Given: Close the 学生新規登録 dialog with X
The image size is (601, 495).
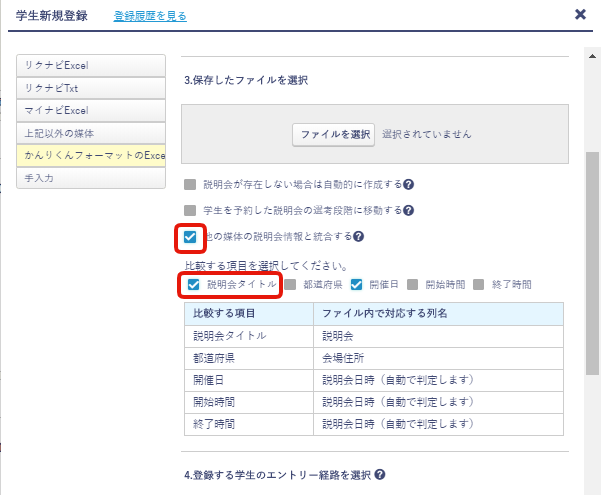Looking at the screenshot, I should click(x=580, y=15).
